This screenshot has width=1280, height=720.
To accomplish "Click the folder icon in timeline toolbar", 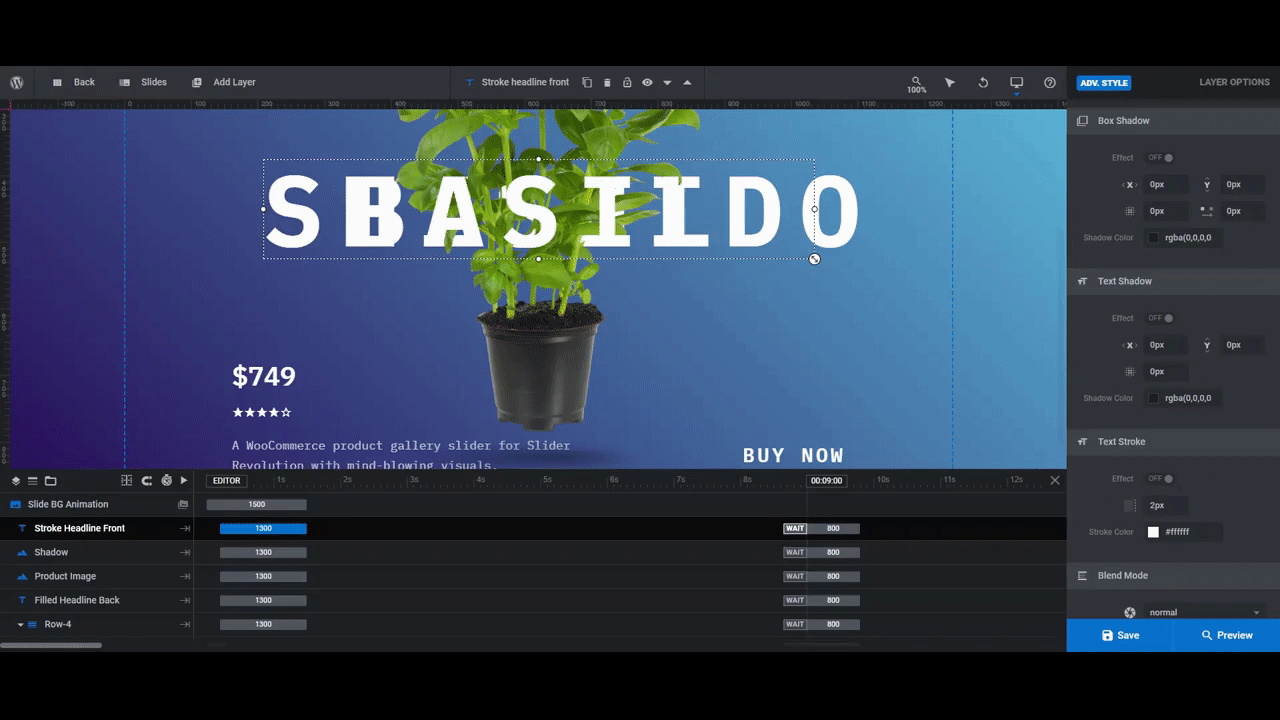I will pyautogui.click(x=51, y=481).
